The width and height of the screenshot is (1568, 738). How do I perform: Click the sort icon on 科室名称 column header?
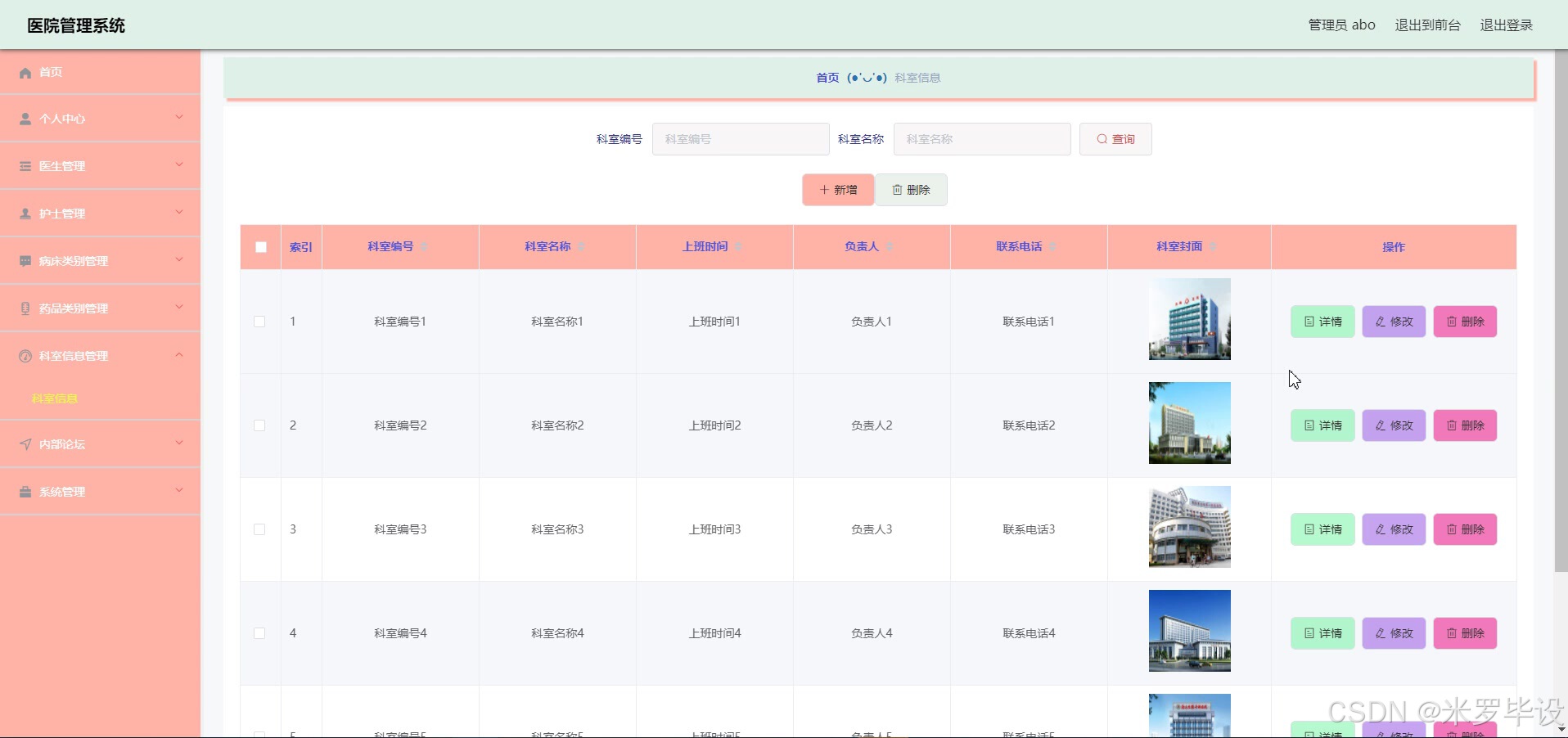[x=581, y=247]
